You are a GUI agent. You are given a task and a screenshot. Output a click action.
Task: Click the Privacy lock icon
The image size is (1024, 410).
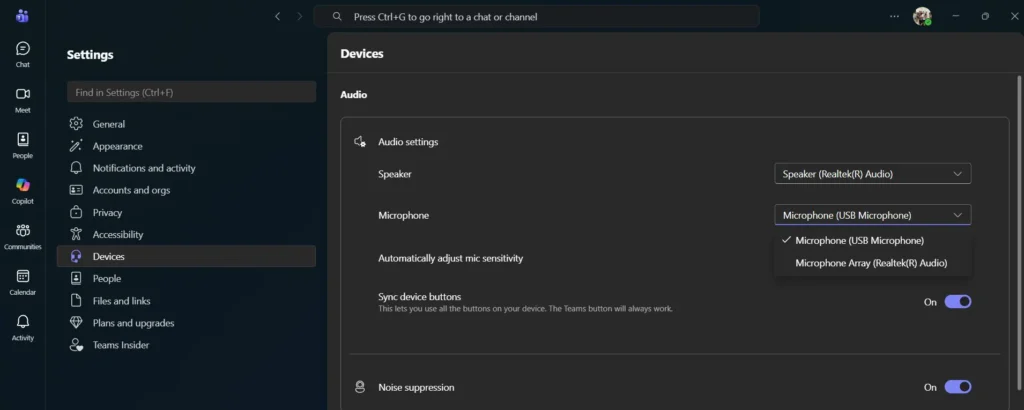click(76, 212)
